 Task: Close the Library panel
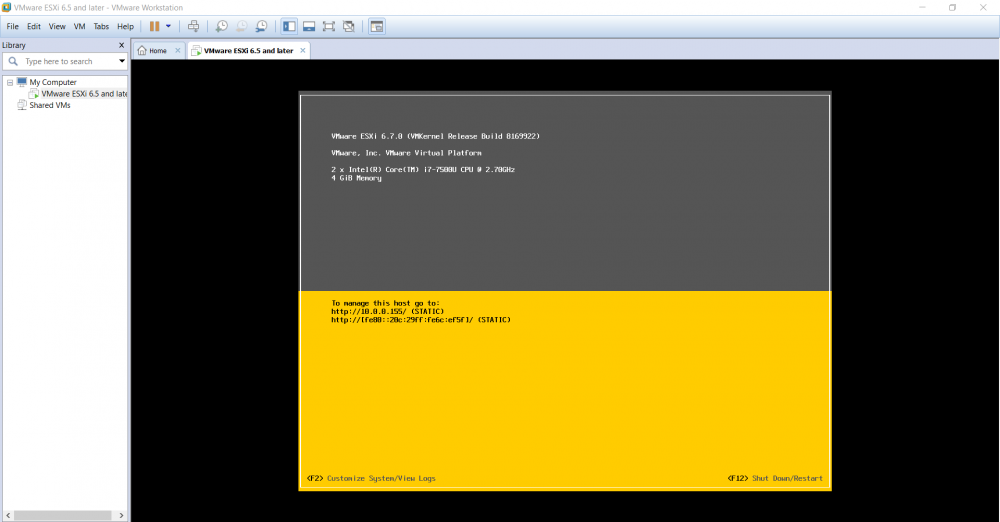point(121,45)
